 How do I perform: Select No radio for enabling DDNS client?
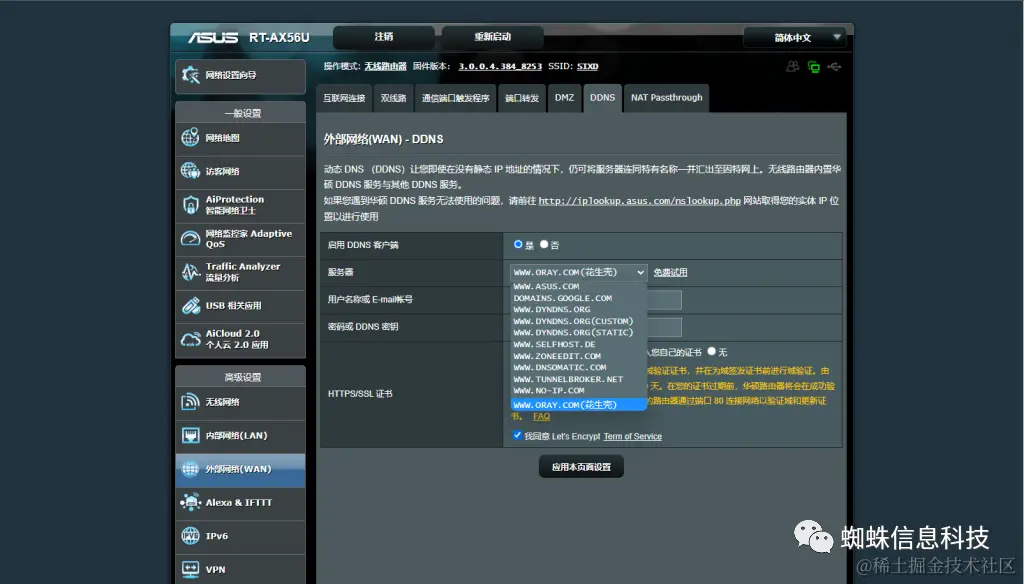click(x=544, y=244)
